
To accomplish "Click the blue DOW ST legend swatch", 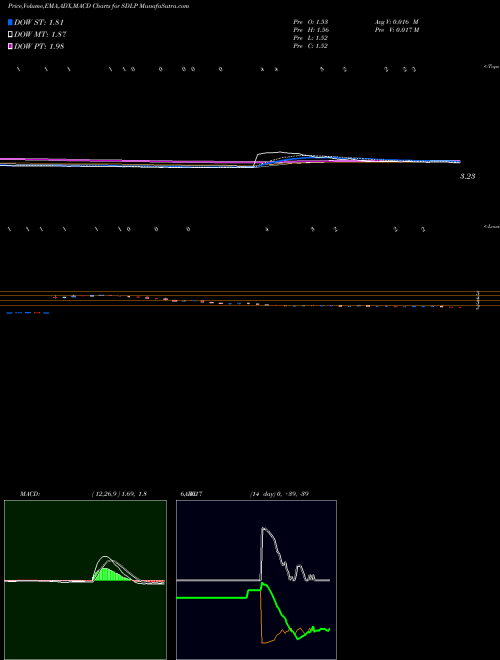I will click(x=10, y=22).
